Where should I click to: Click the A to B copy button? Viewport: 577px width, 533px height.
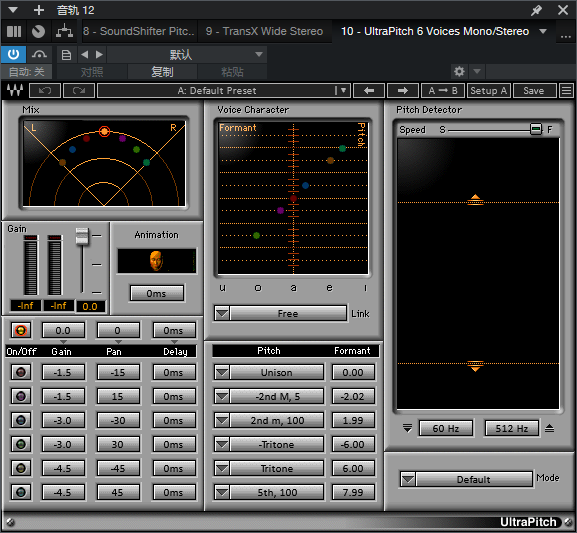click(443, 91)
